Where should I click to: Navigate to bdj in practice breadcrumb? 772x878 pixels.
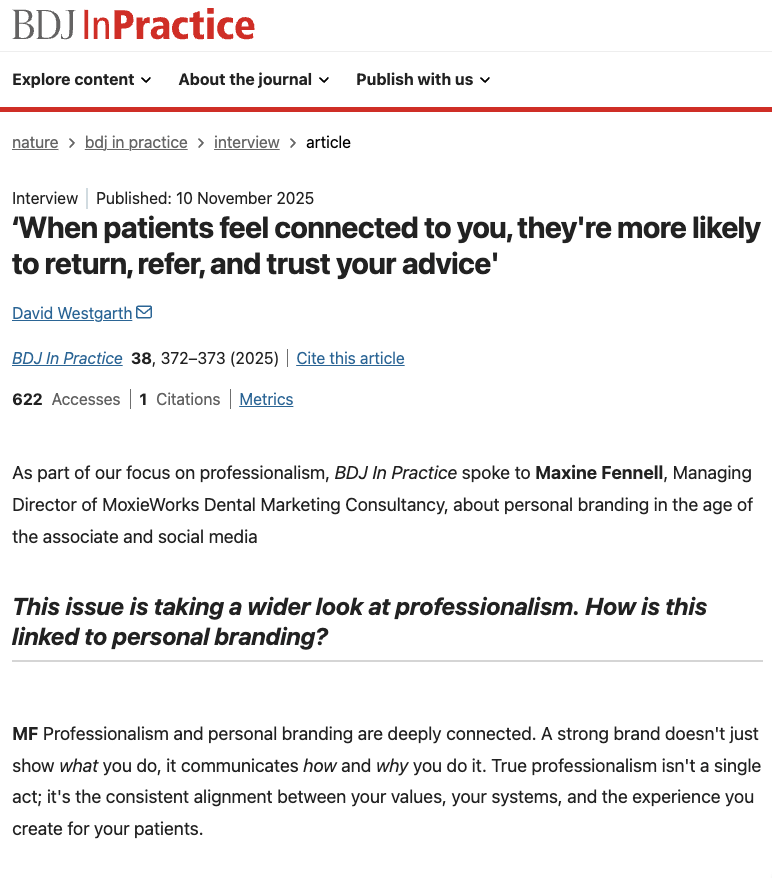coord(136,142)
